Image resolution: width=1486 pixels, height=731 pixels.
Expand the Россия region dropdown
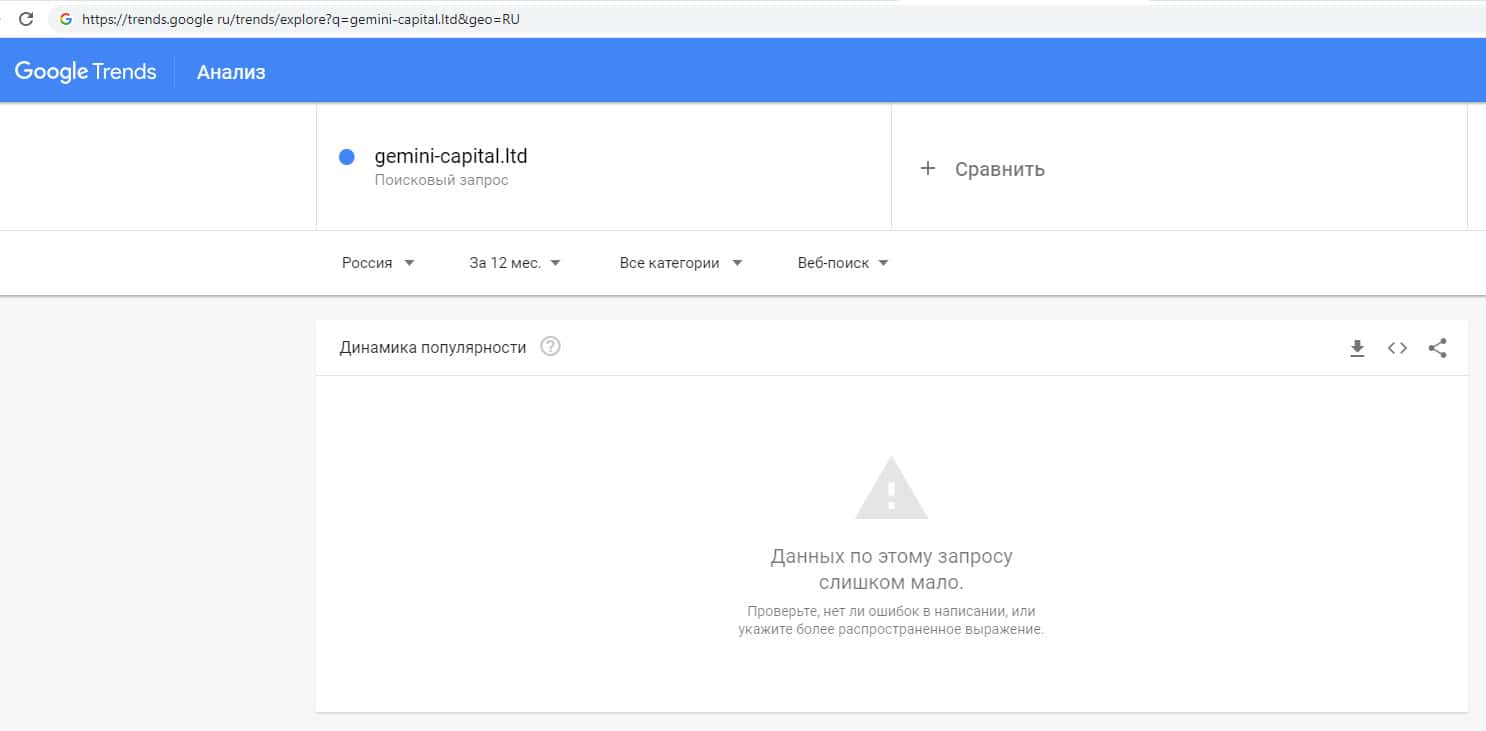click(x=377, y=263)
